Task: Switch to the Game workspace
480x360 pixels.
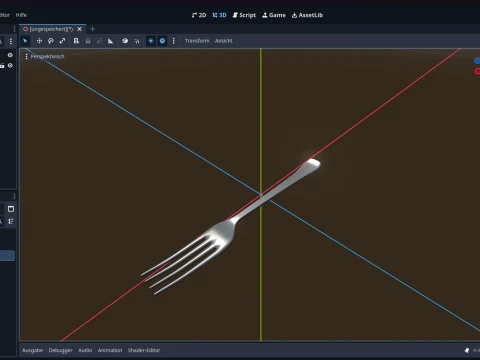Action: point(274,15)
